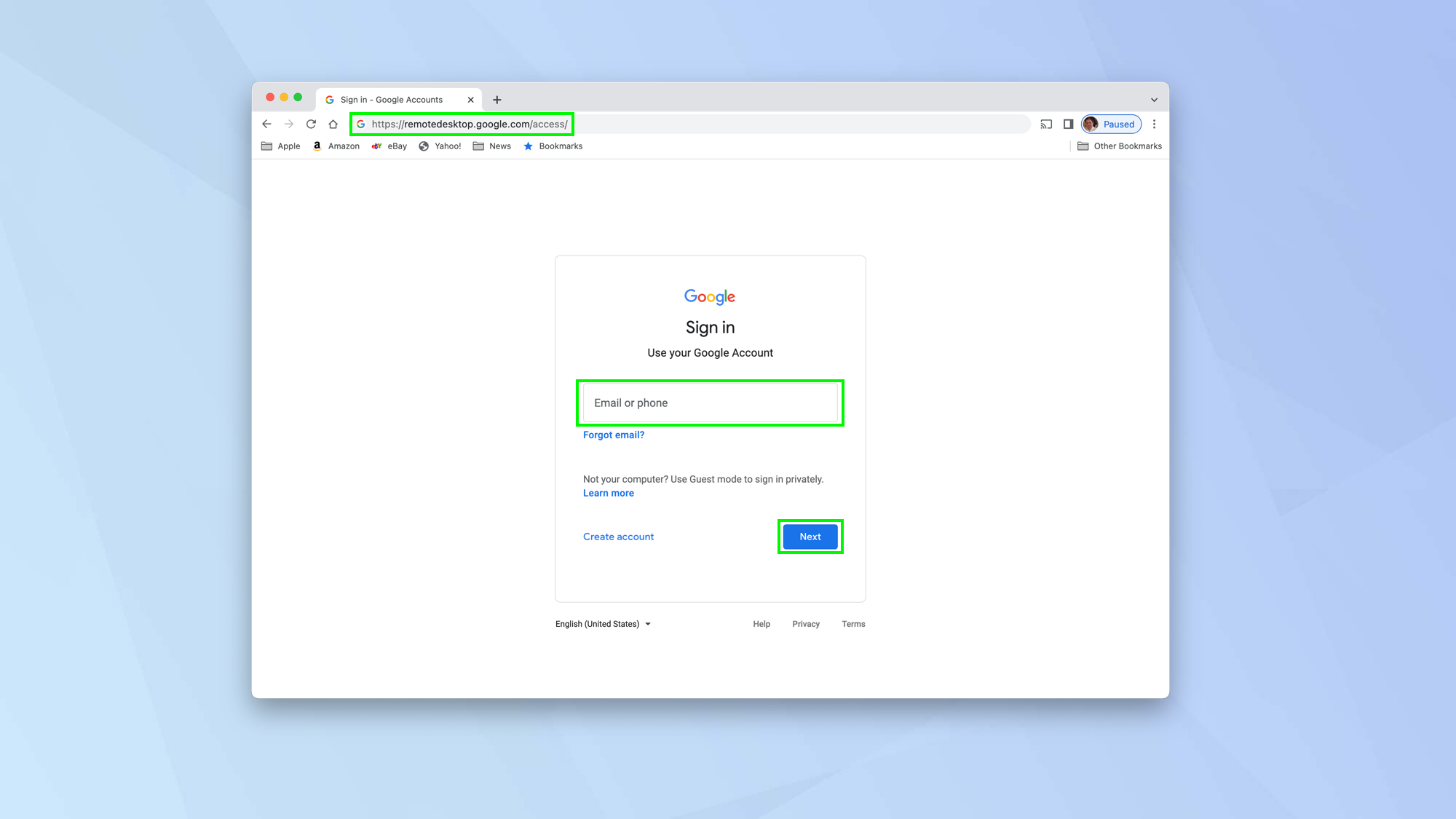Click the home button icon
Viewport: 1456px width, 819px height.
(334, 124)
